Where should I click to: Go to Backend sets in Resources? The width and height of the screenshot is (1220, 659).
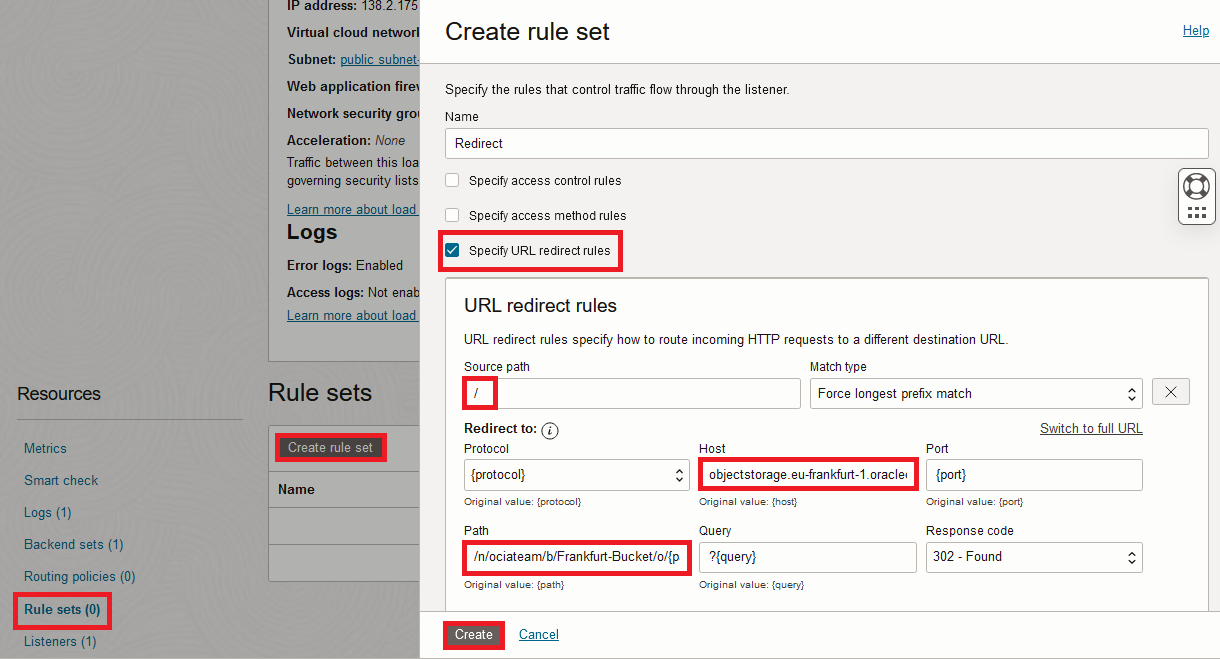[73, 545]
